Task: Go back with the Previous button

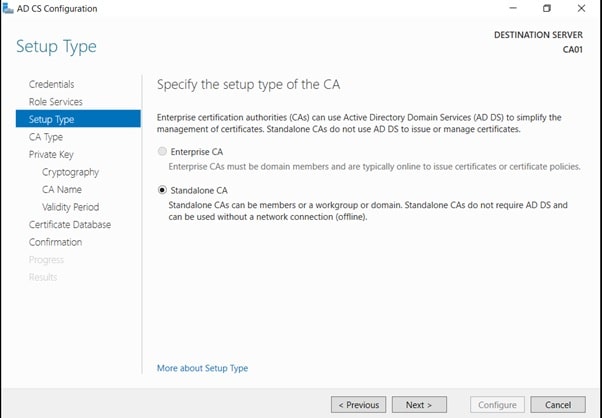Action: (358, 405)
